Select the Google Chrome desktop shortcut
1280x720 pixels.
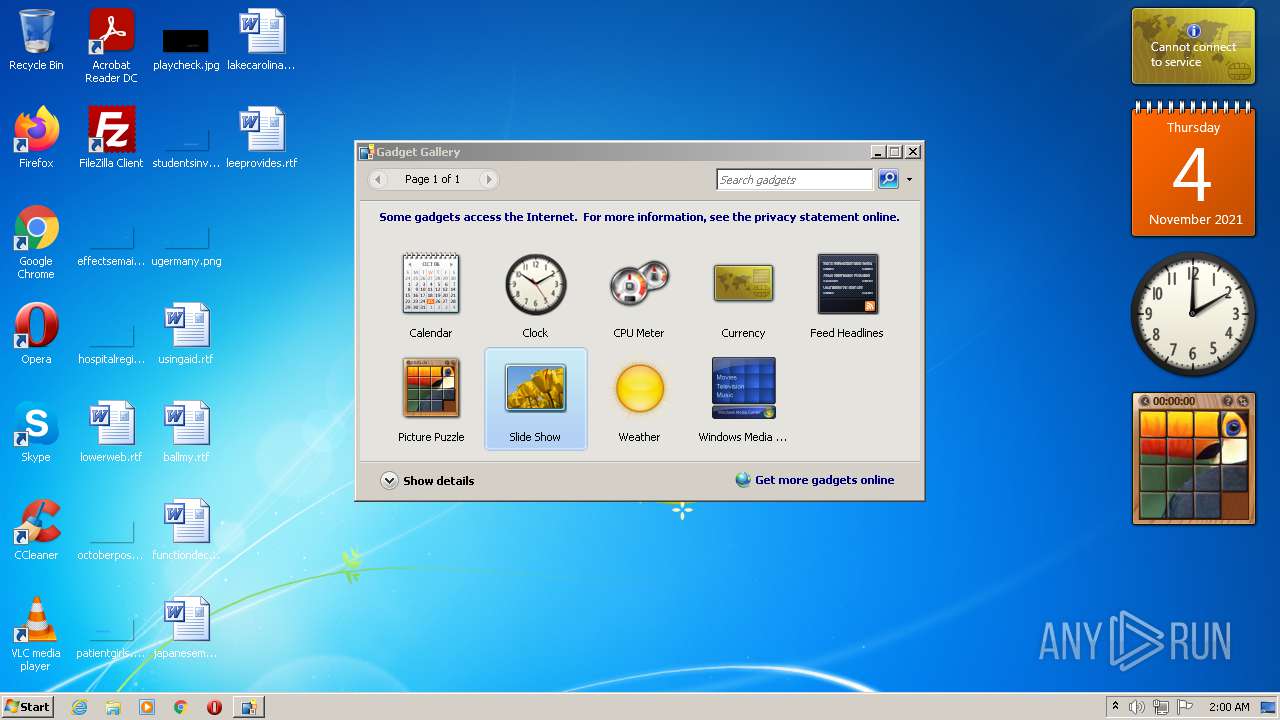click(36, 242)
